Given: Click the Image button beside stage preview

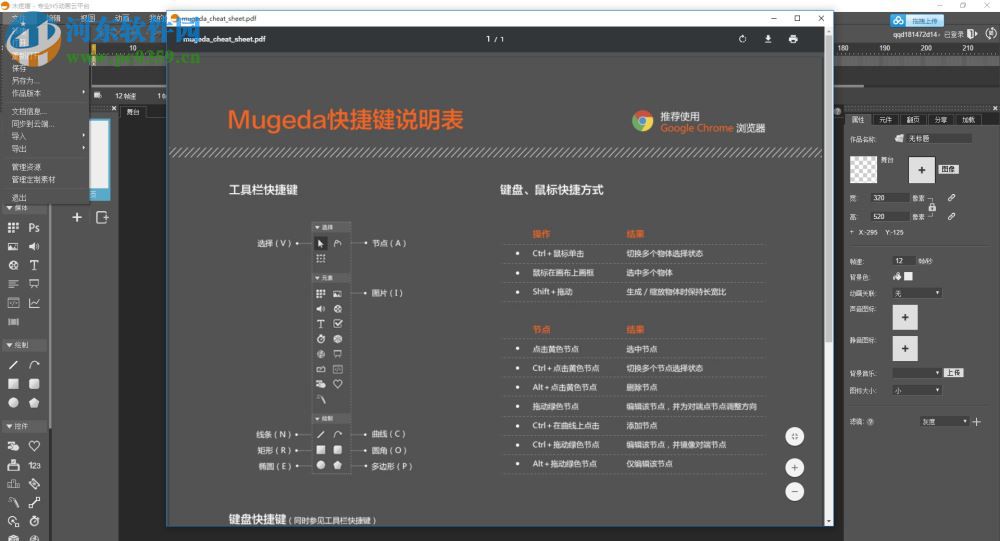Looking at the screenshot, I should (x=948, y=169).
